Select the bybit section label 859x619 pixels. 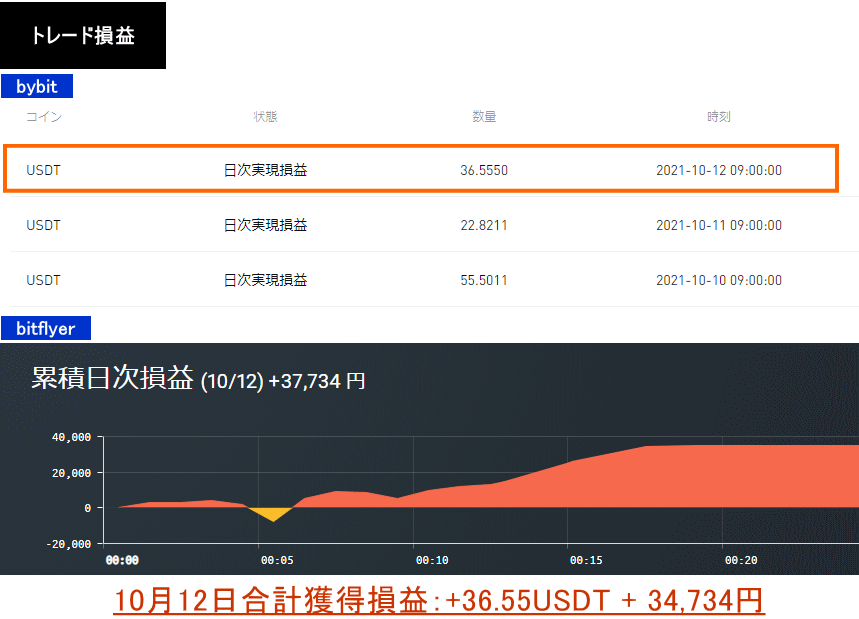(37, 87)
